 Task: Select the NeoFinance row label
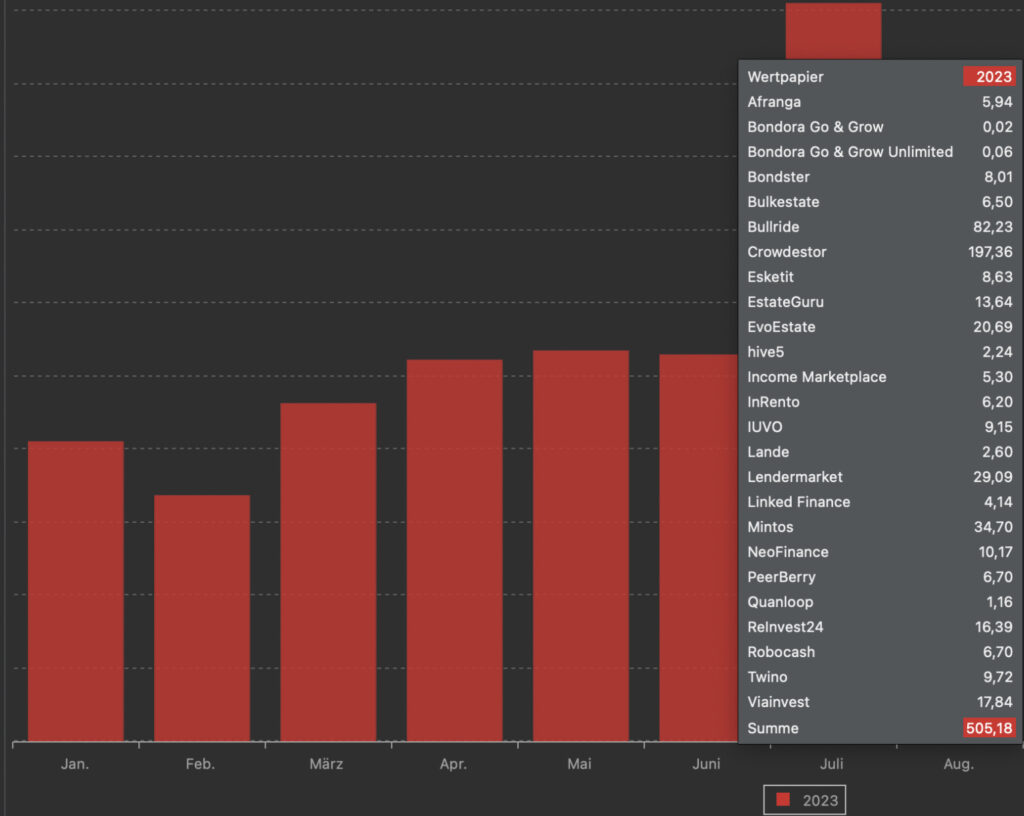[788, 552]
